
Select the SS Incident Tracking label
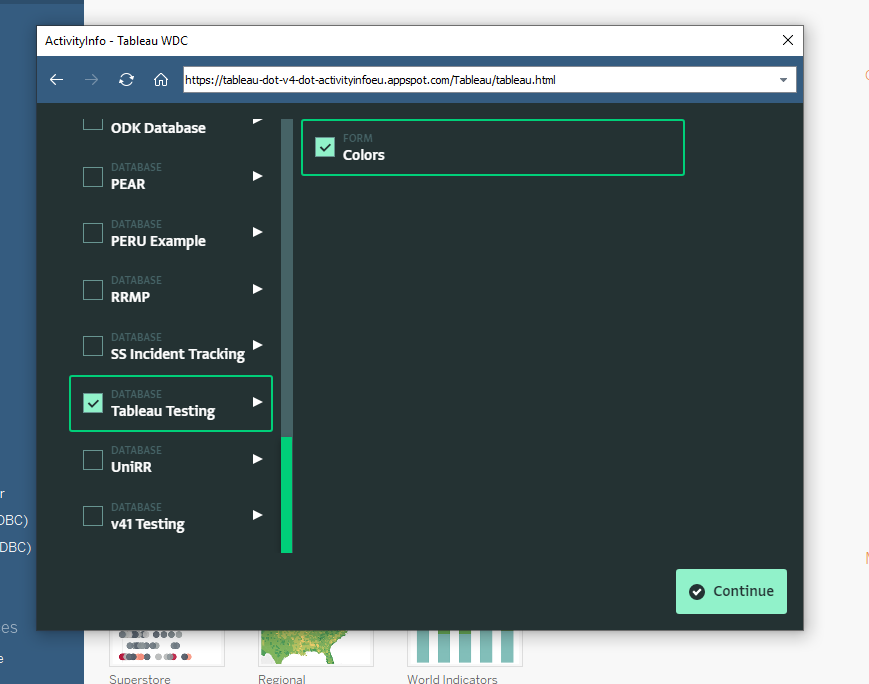pos(177,354)
